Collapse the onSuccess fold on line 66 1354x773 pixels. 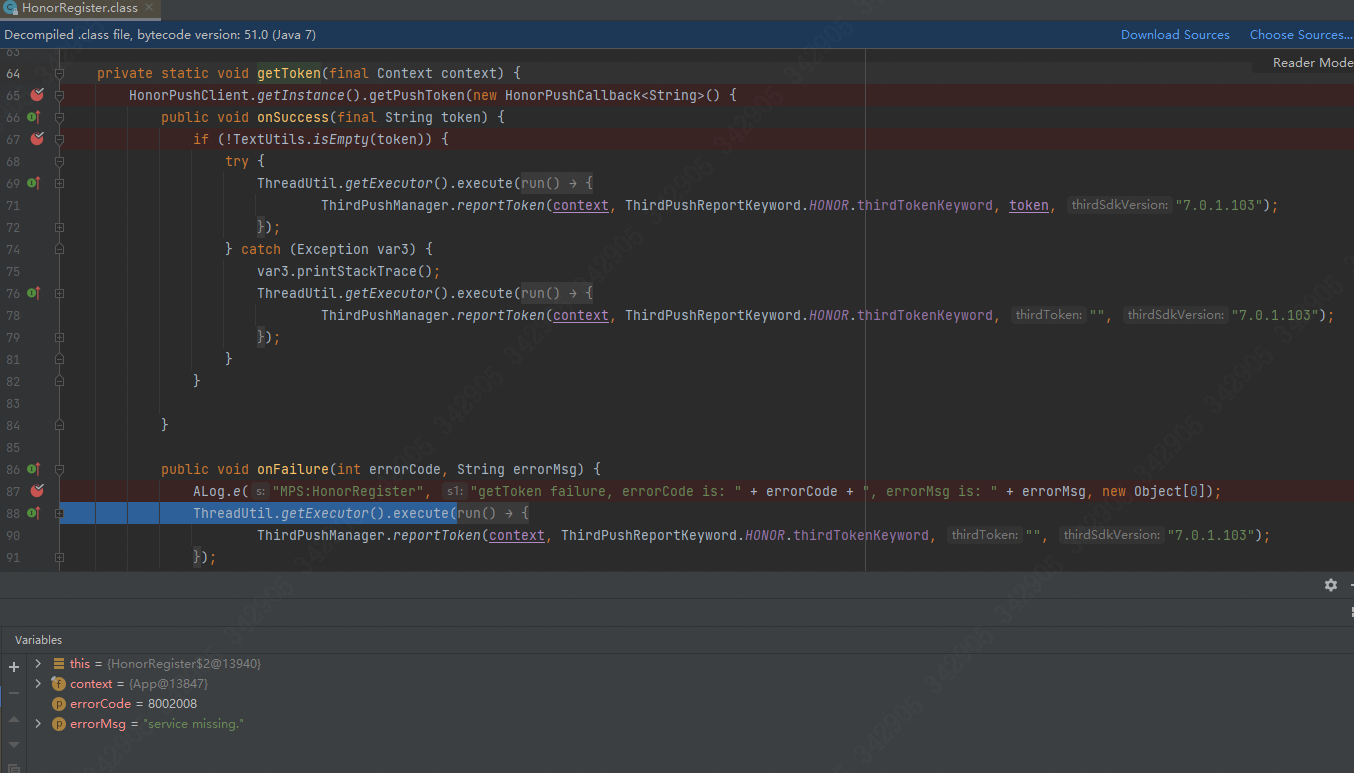click(60, 117)
